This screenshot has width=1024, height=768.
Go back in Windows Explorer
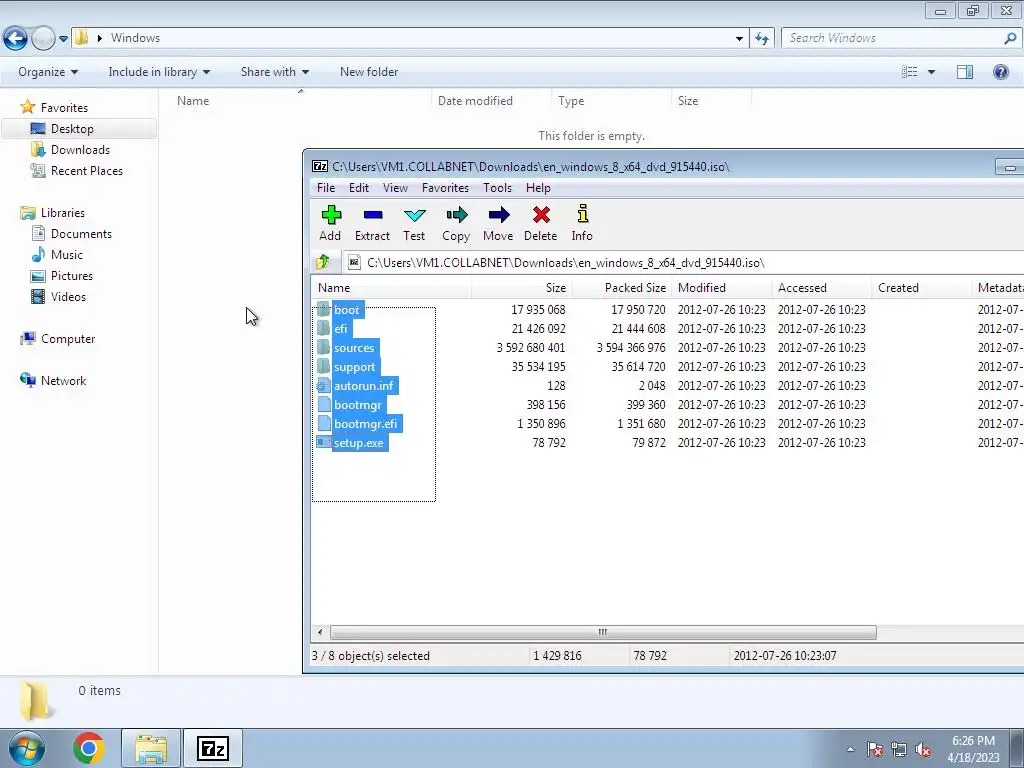(16, 39)
